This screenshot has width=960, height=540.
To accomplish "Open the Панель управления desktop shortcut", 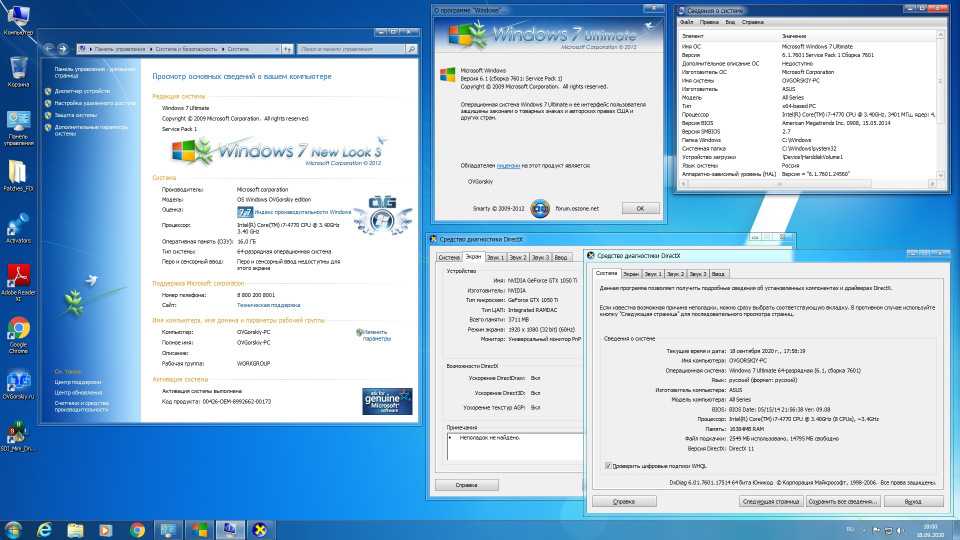I will [x=18, y=127].
